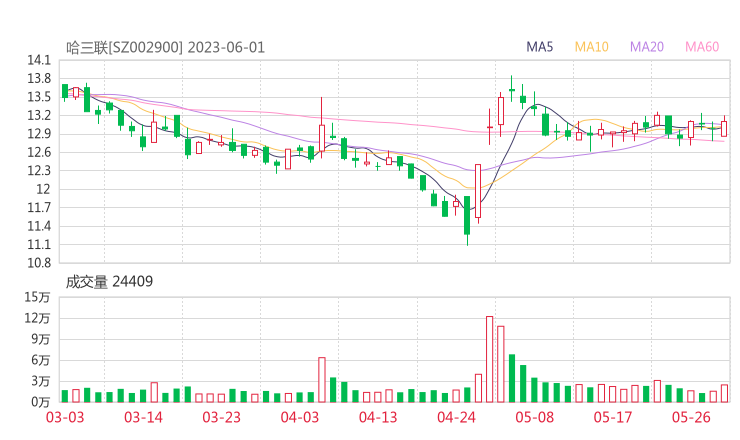The width and height of the screenshot is (740, 440).
Task: Click the 12.9 price axis value
Action: point(39,134)
